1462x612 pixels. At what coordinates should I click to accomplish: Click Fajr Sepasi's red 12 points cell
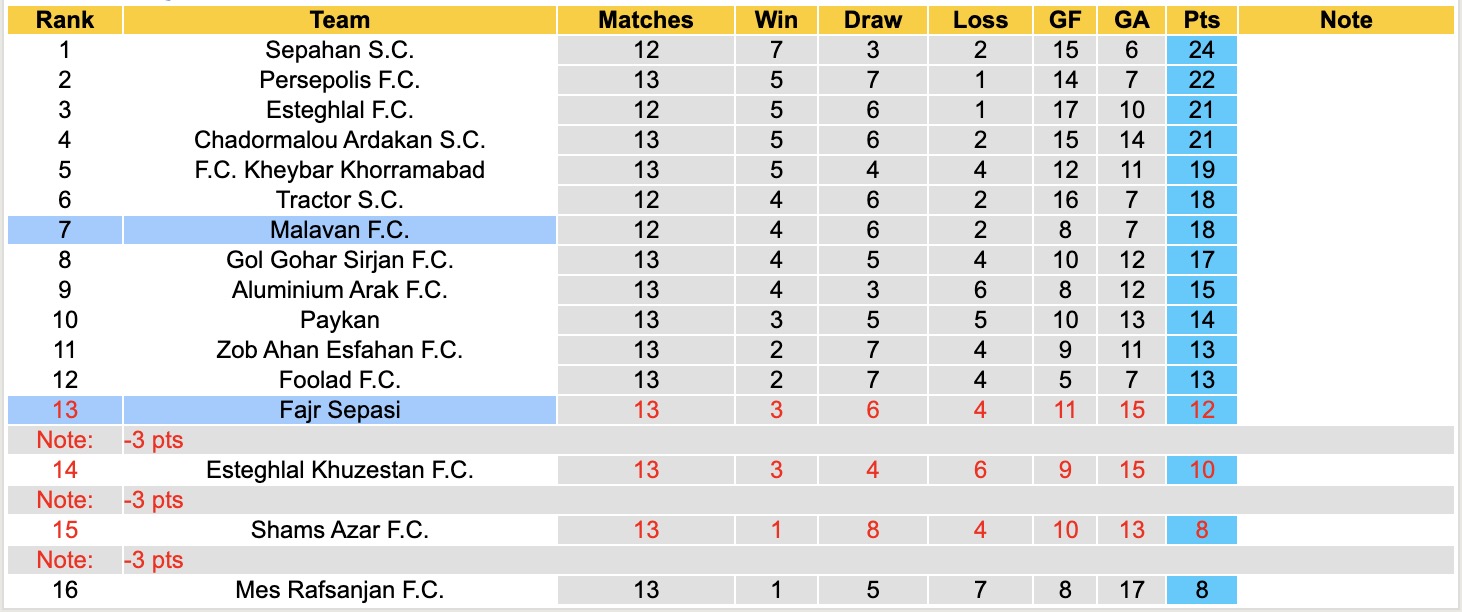[1201, 410]
